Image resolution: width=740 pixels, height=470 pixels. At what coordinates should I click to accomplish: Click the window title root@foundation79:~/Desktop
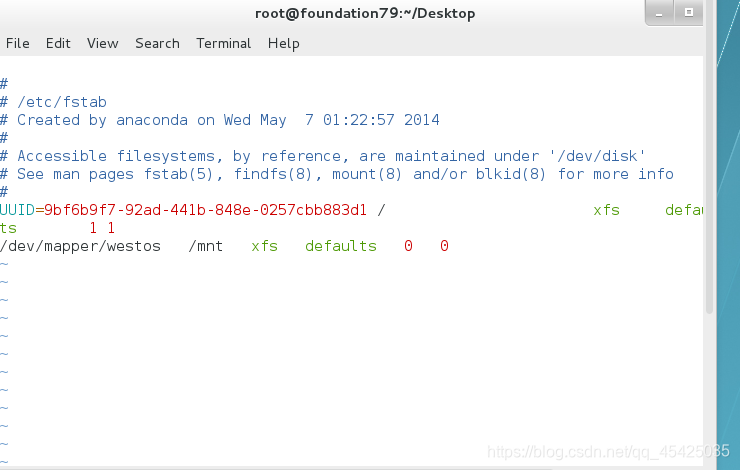[365, 13]
